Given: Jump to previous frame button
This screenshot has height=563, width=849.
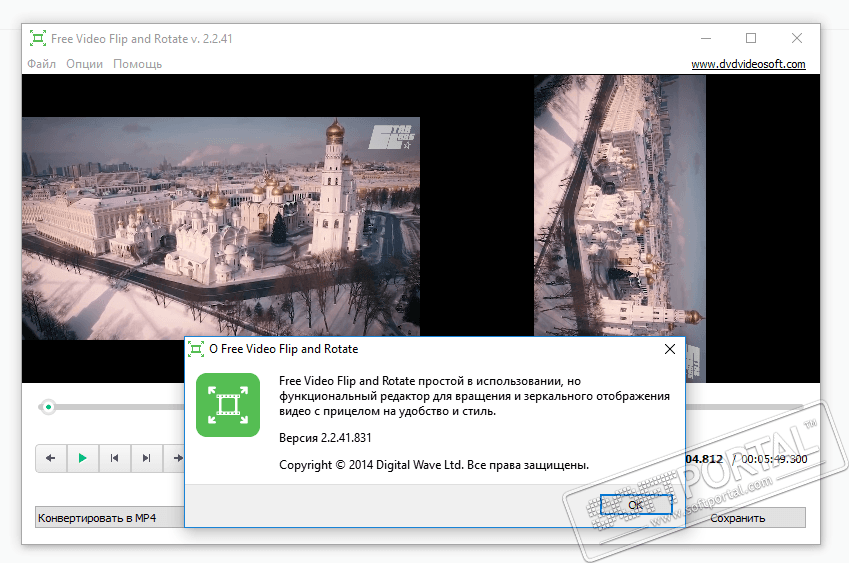Looking at the screenshot, I should 114,458.
